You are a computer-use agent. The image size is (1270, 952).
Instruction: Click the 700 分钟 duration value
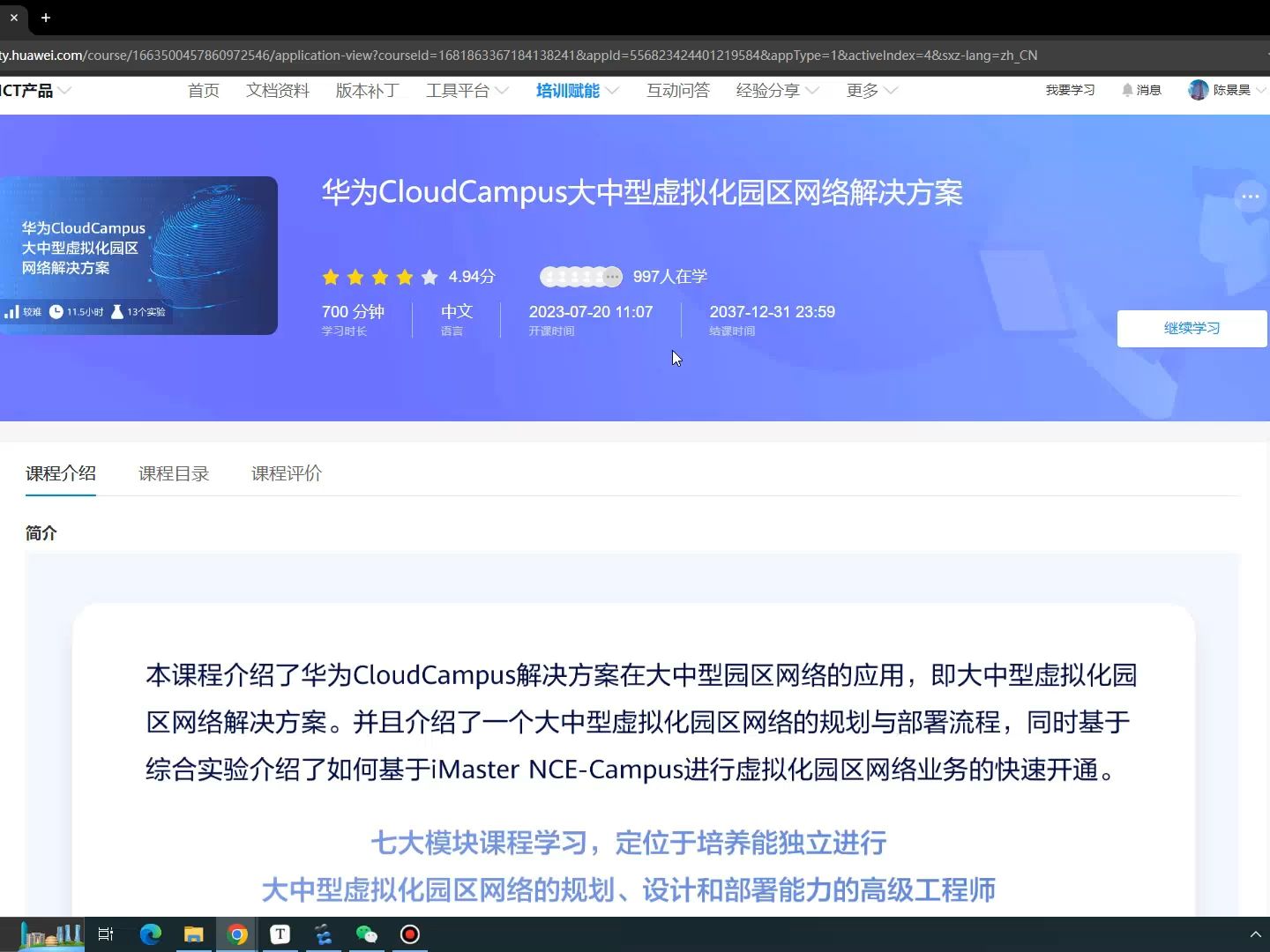(353, 312)
